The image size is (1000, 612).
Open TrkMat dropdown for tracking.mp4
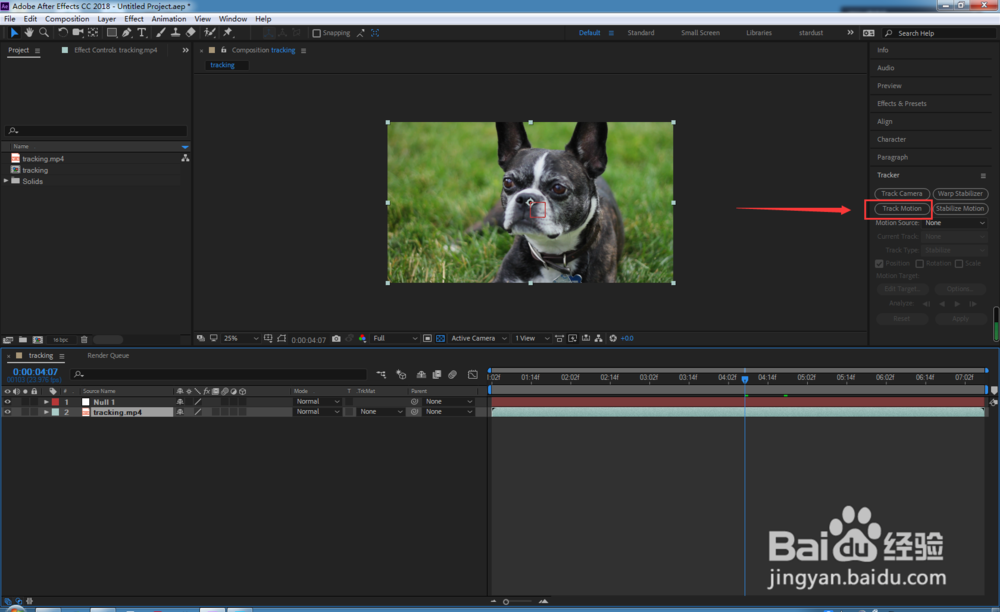click(381, 412)
